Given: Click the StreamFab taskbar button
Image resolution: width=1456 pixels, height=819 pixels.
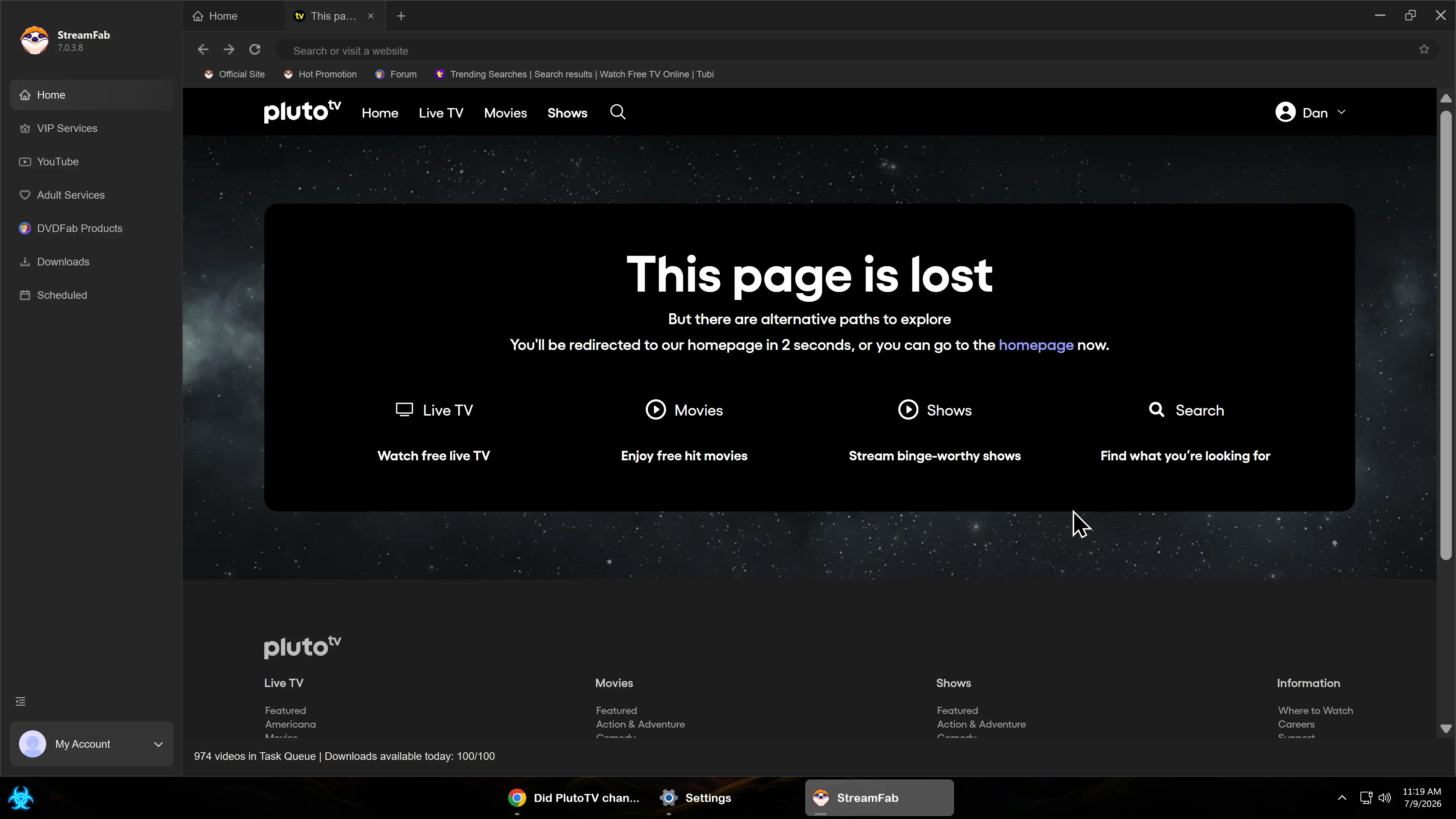Looking at the screenshot, I should [x=879, y=797].
